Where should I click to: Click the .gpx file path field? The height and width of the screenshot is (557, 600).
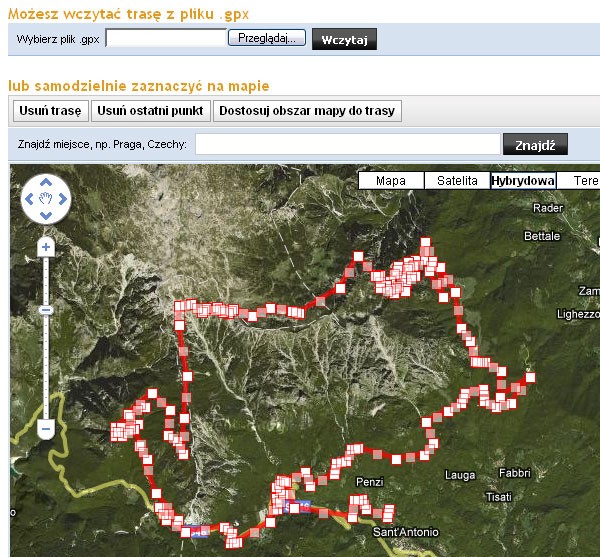pyautogui.click(x=166, y=38)
